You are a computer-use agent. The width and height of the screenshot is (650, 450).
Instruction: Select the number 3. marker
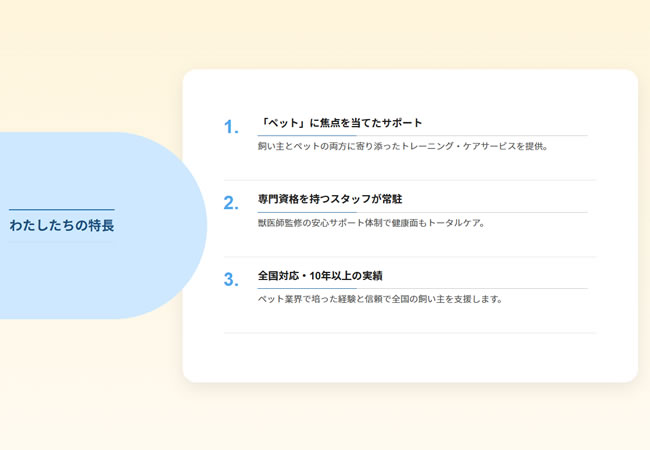[231, 279]
